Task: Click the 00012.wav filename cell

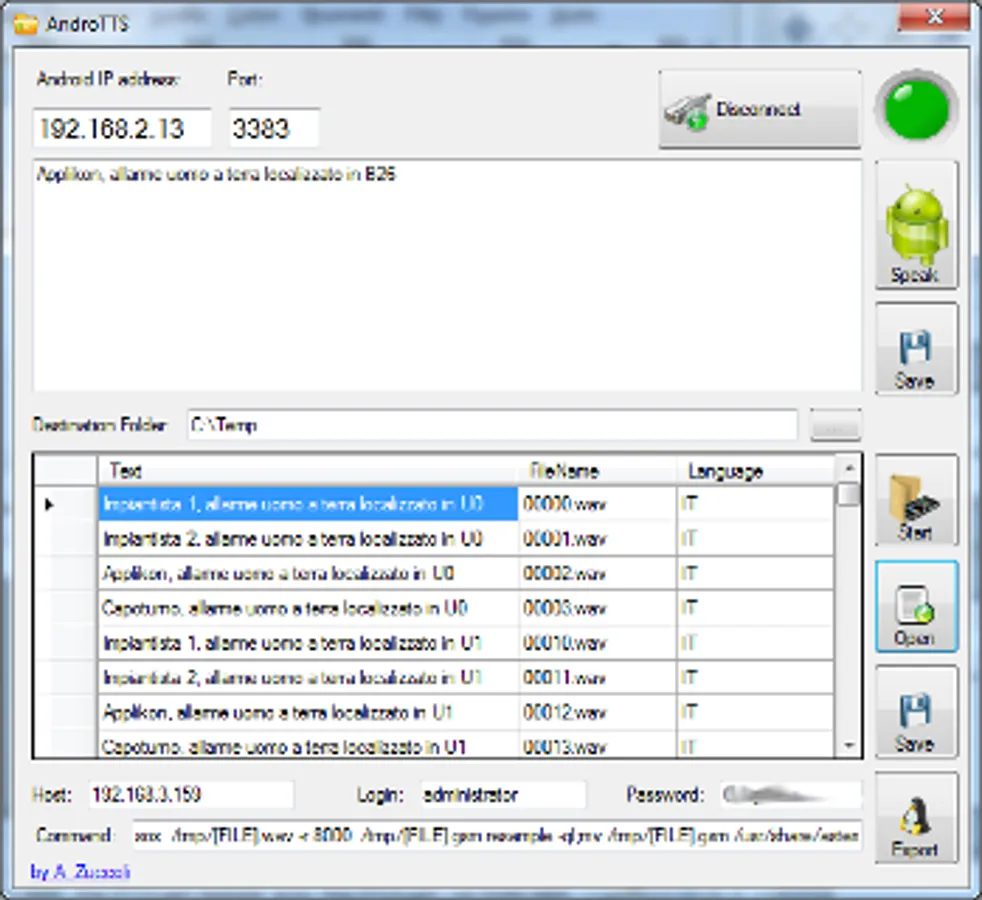Action: [597, 712]
